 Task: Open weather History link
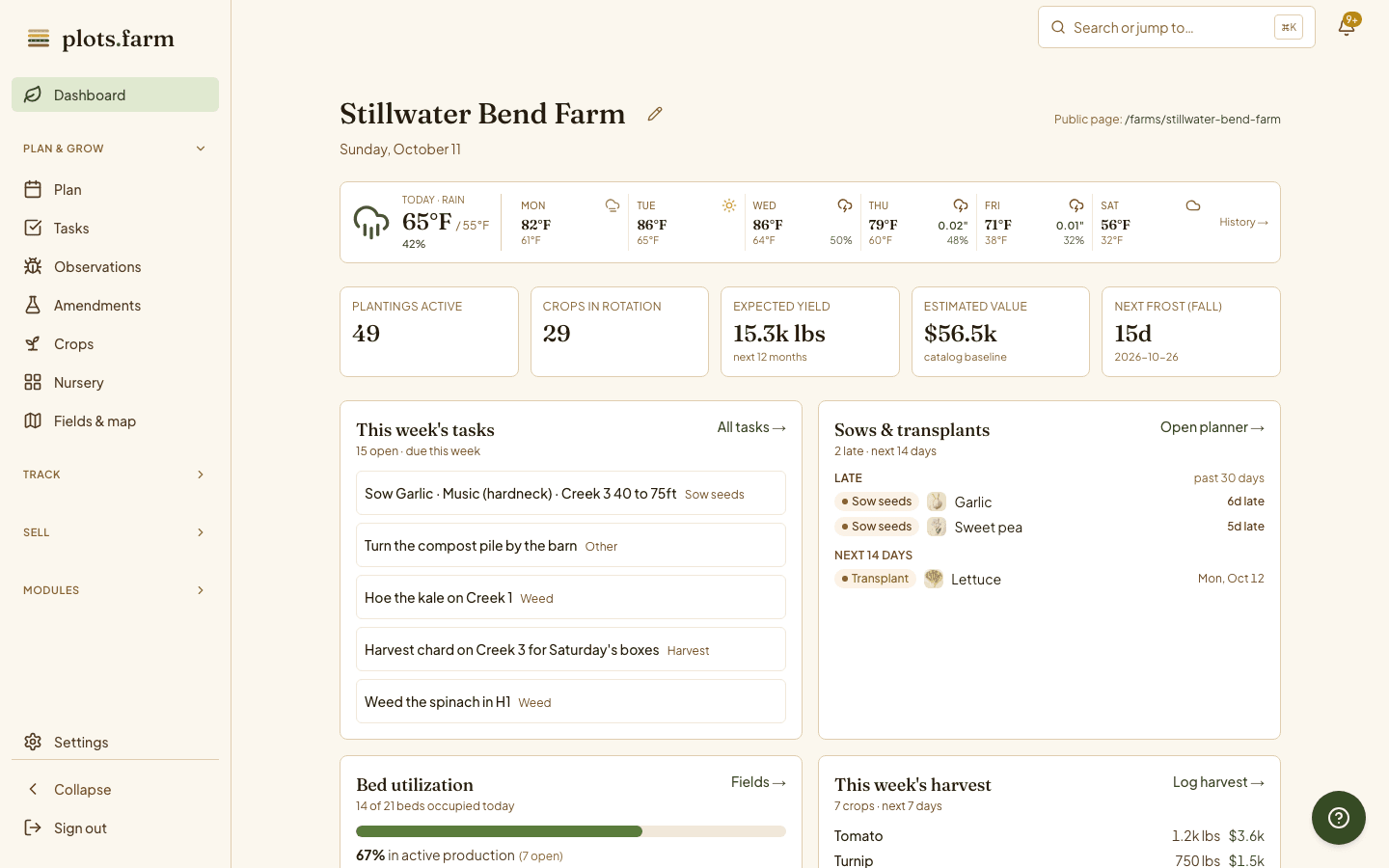pos(1243,222)
